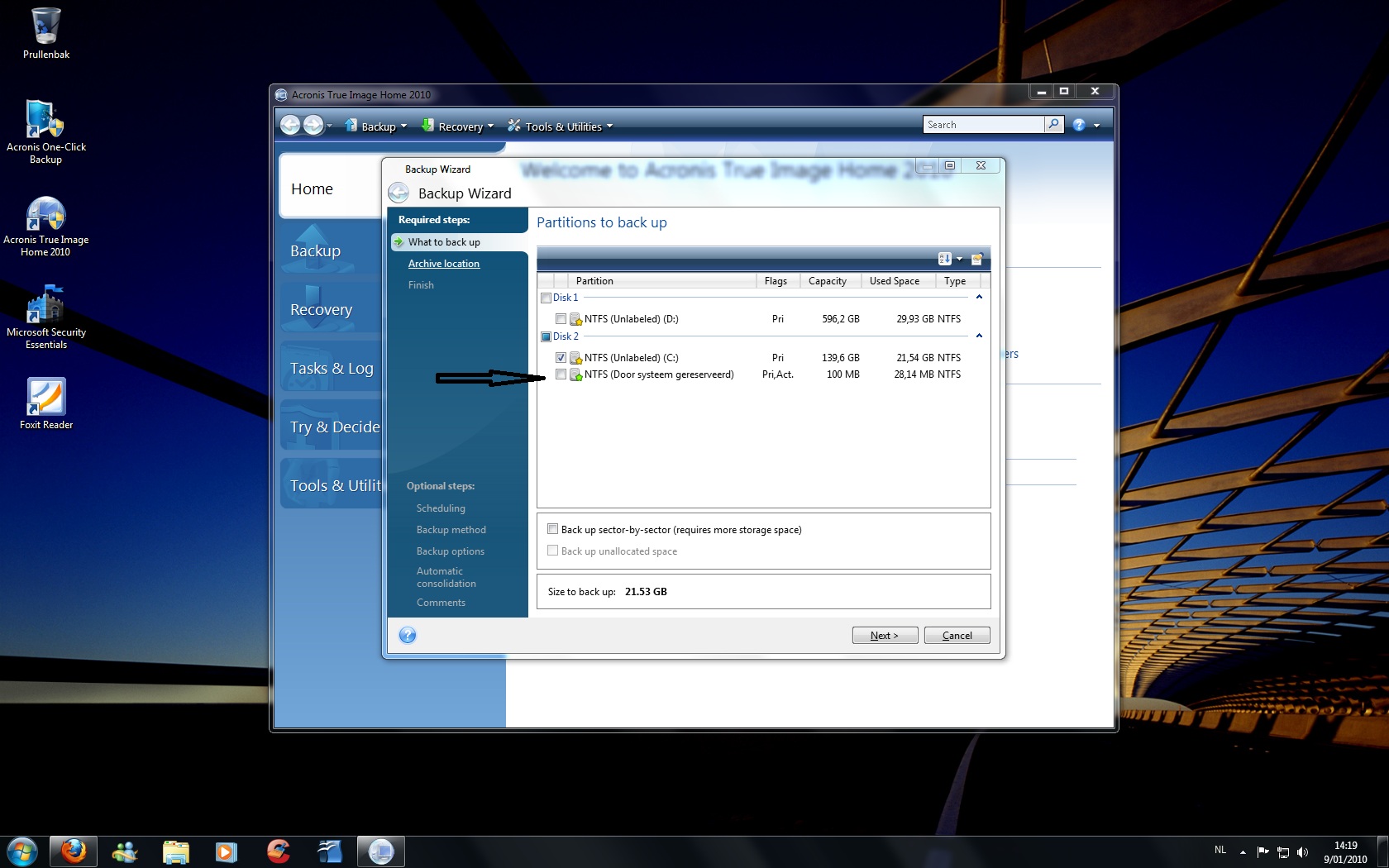This screenshot has height=868, width=1389.
Task: Open Tools & Utilities sidebar section
Action: click(x=331, y=485)
